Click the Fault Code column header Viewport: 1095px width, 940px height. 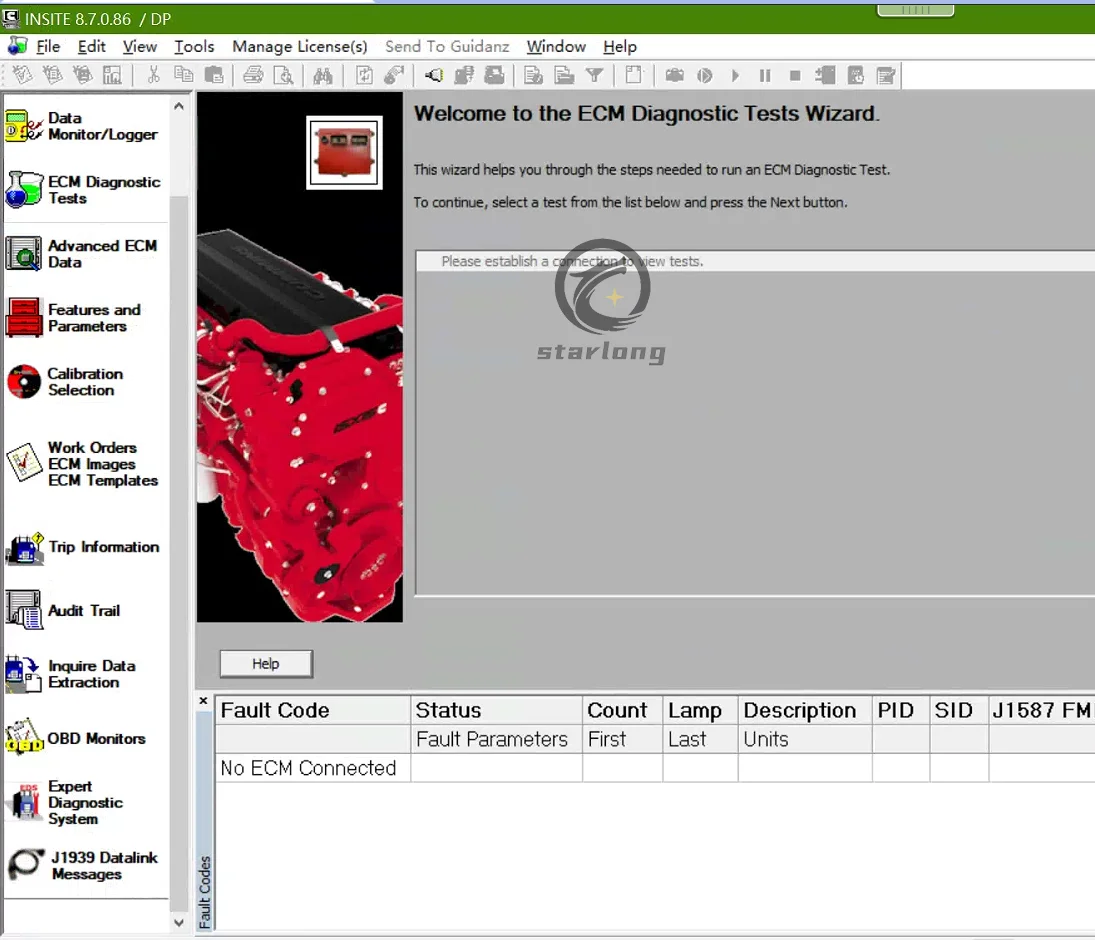point(312,711)
